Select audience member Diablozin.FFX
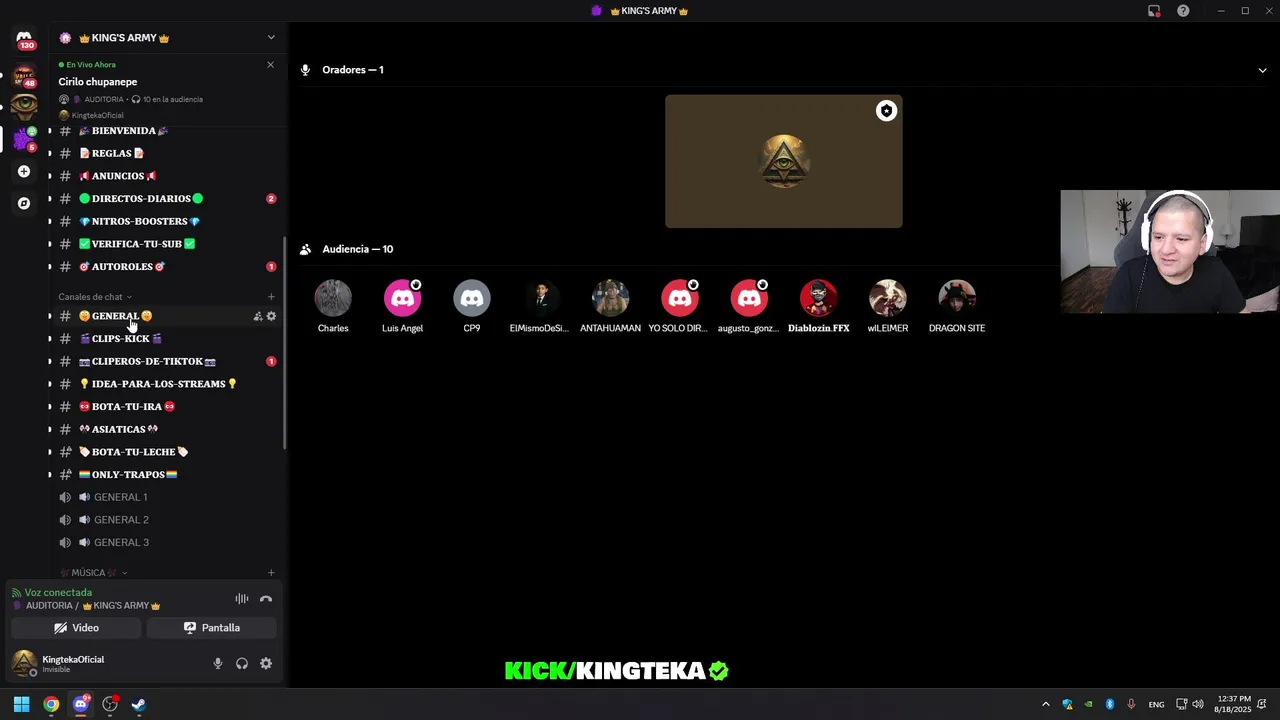The image size is (1280, 720). 818,306
